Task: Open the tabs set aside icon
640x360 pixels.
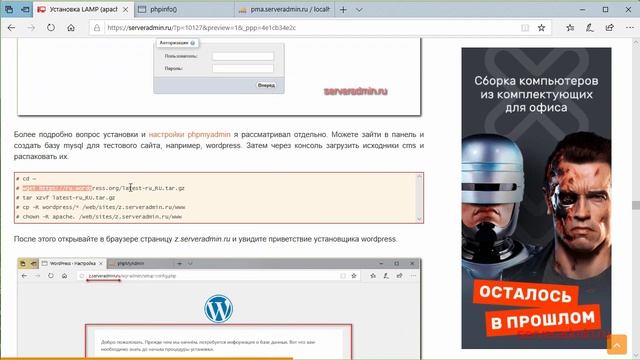Action: pos(9,9)
